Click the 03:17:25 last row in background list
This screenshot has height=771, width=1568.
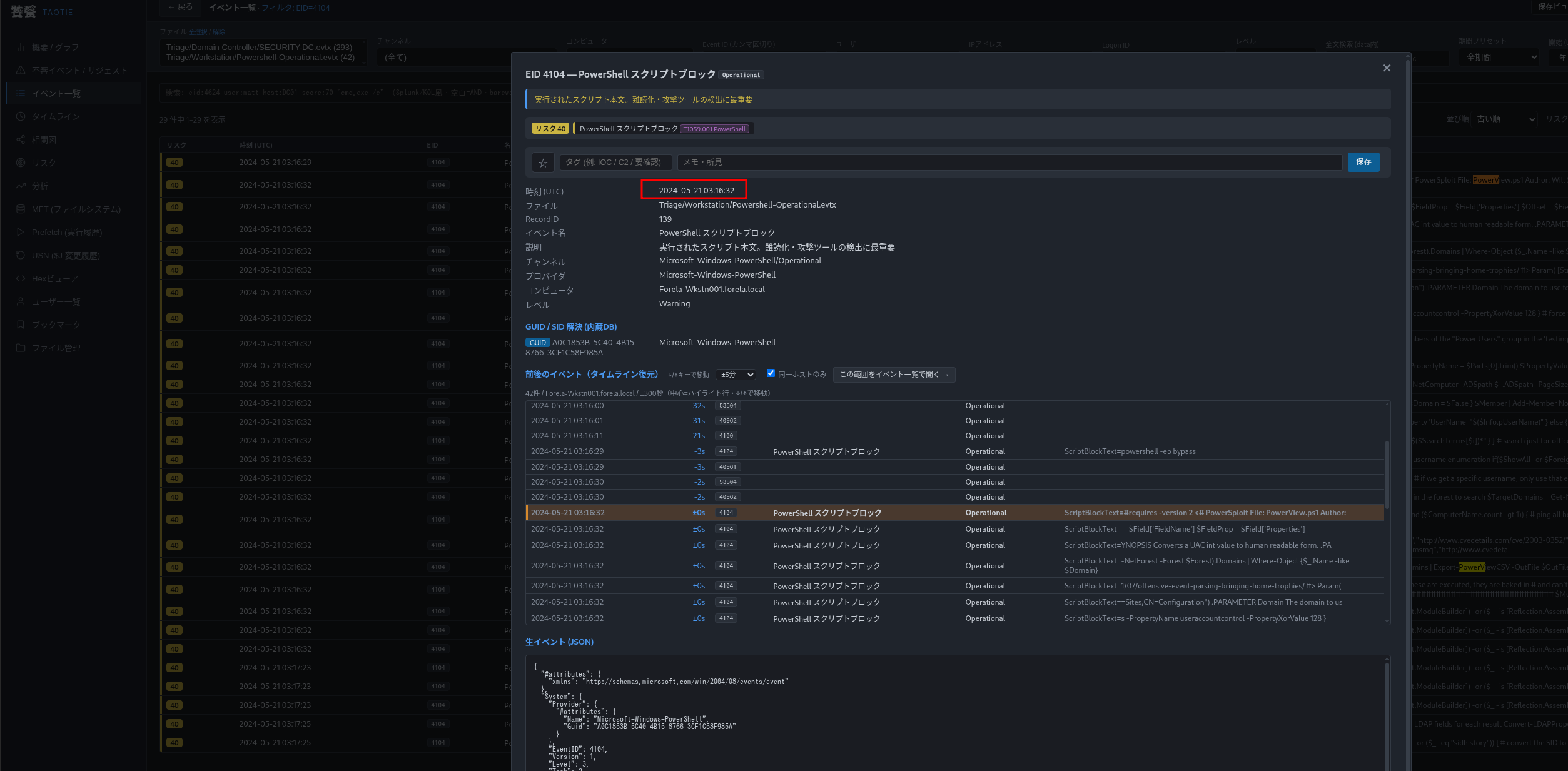(335, 743)
